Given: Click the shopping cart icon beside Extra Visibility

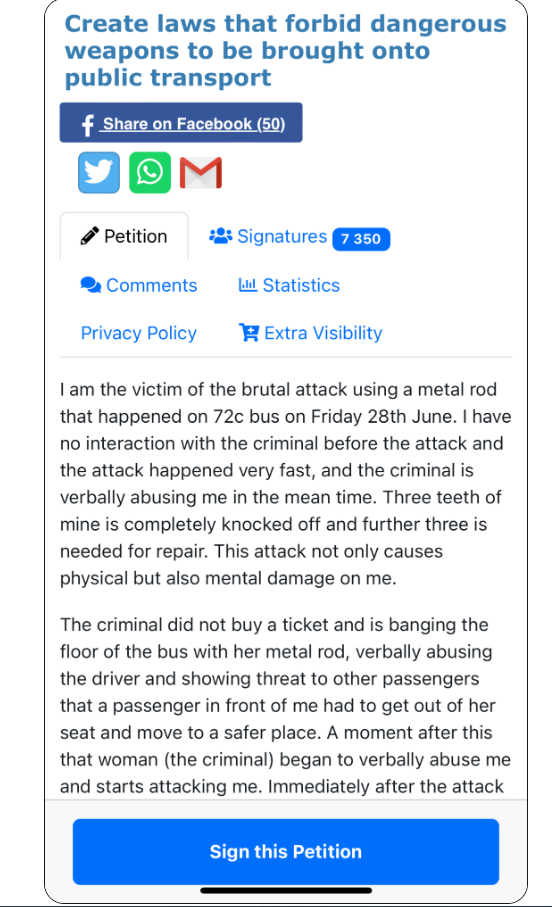Looking at the screenshot, I should [249, 333].
